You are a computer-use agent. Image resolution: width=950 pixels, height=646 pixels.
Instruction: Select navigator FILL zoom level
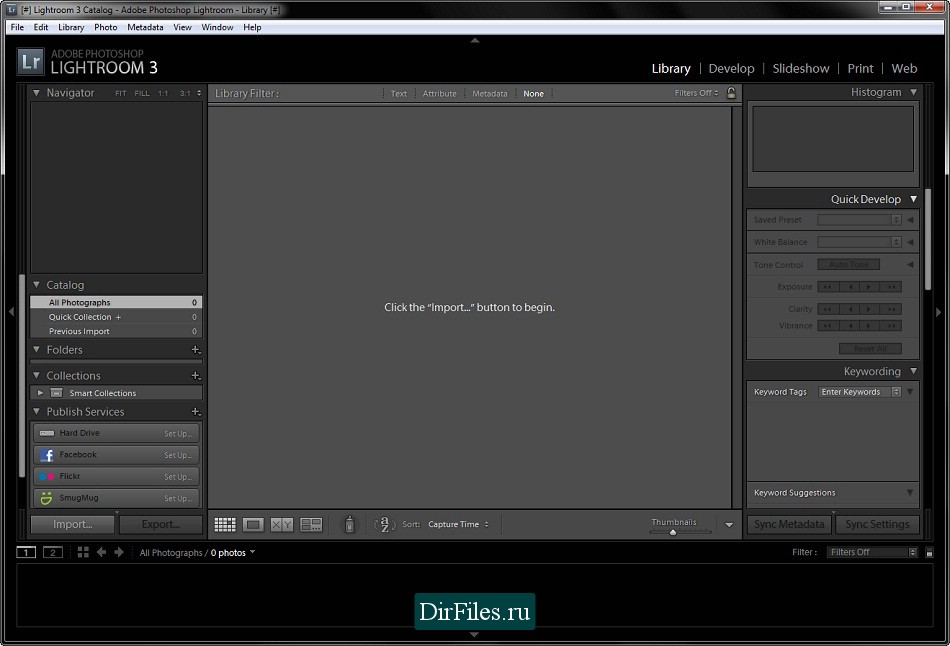click(142, 93)
